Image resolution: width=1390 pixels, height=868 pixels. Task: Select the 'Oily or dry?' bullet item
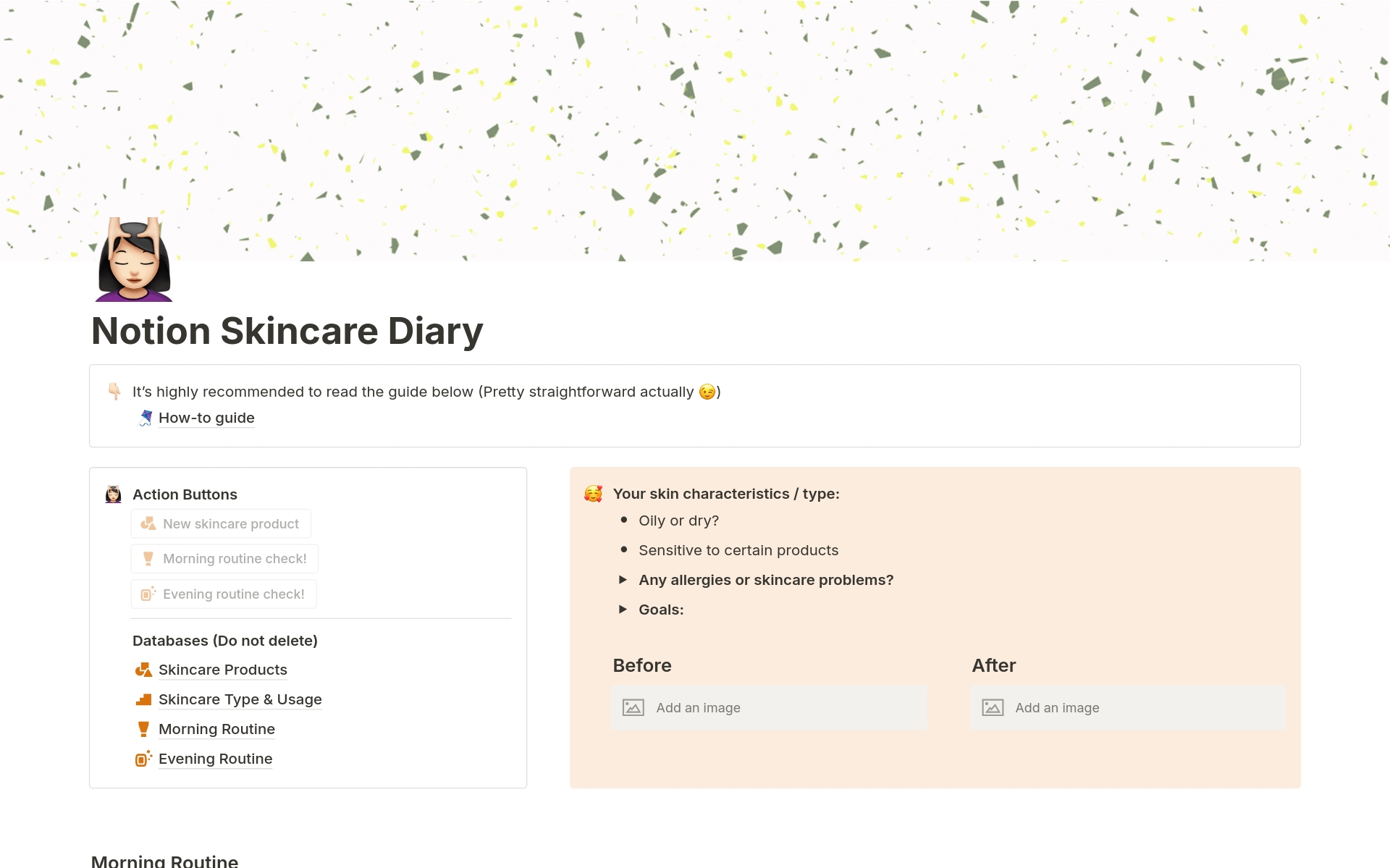tap(678, 520)
